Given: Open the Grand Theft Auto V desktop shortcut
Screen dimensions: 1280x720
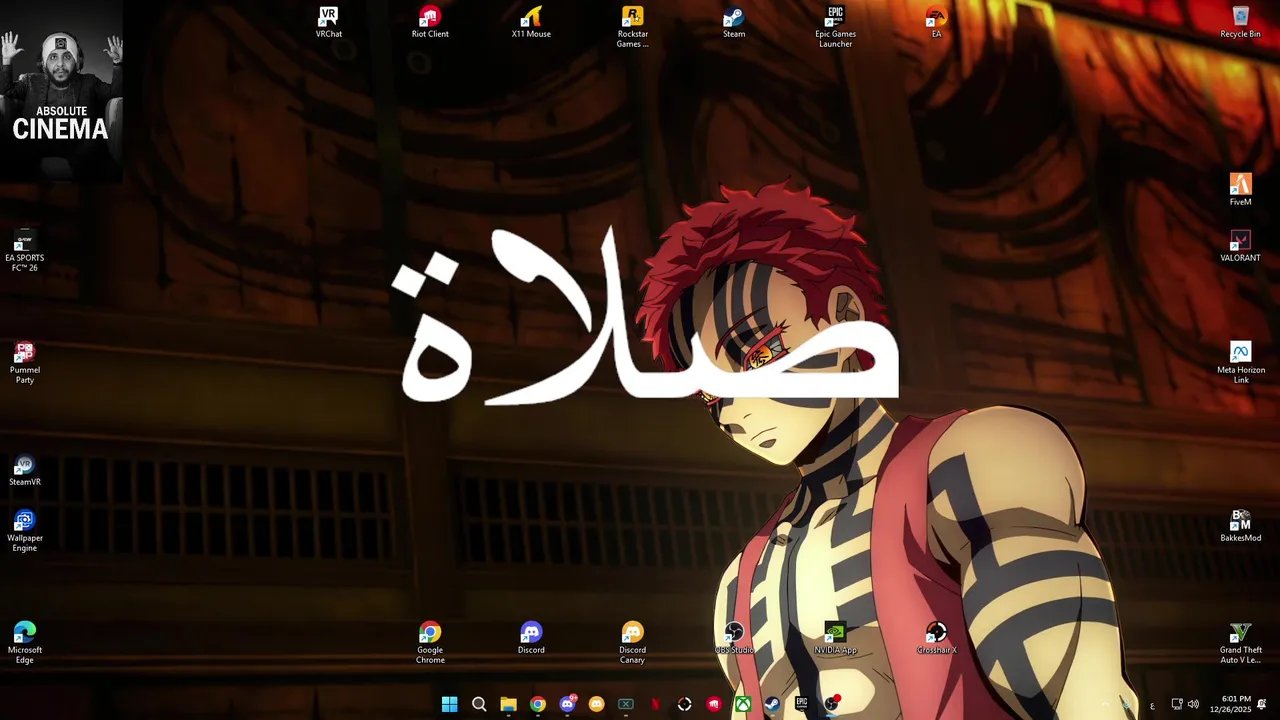Looking at the screenshot, I should tap(1240, 643).
